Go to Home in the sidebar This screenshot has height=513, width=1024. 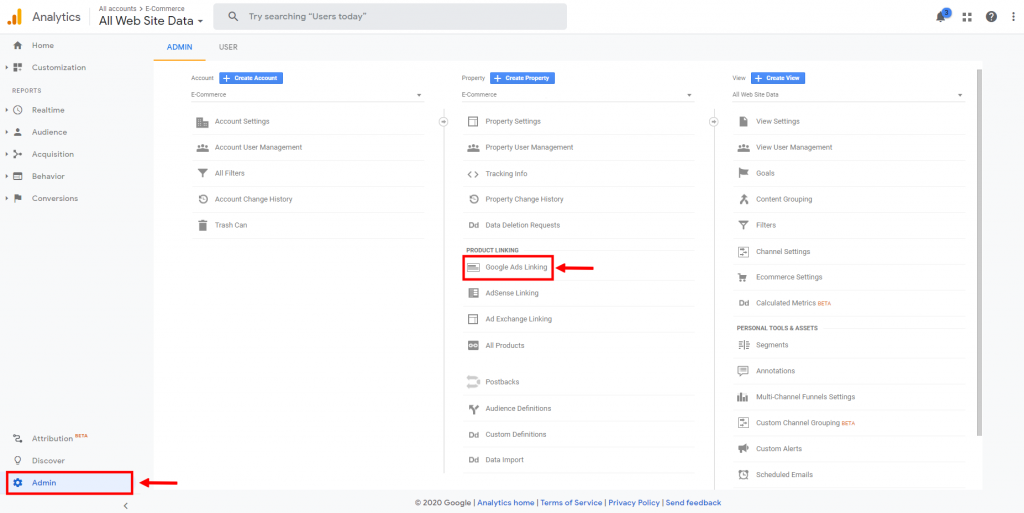pos(43,46)
